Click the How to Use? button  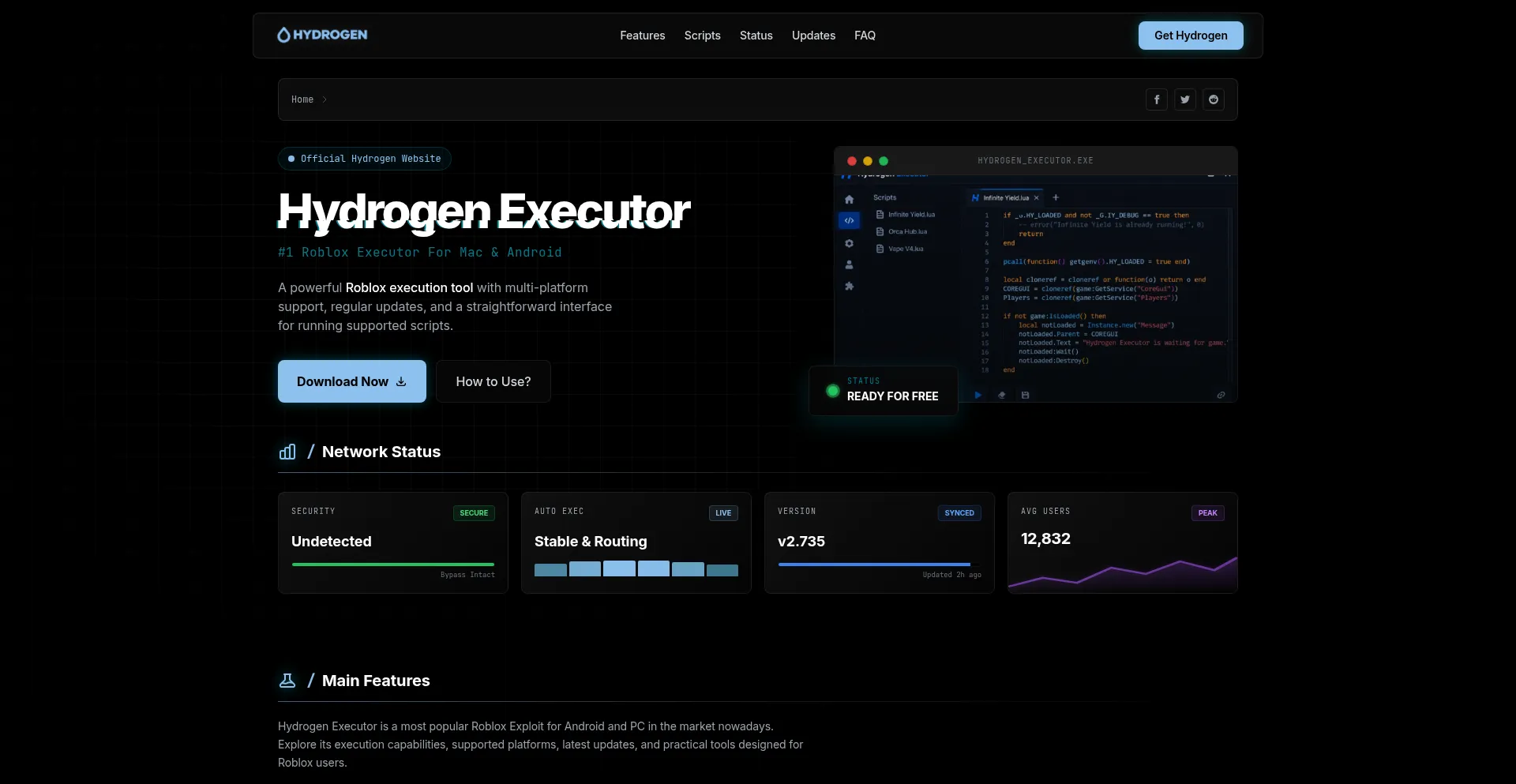[x=493, y=381]
